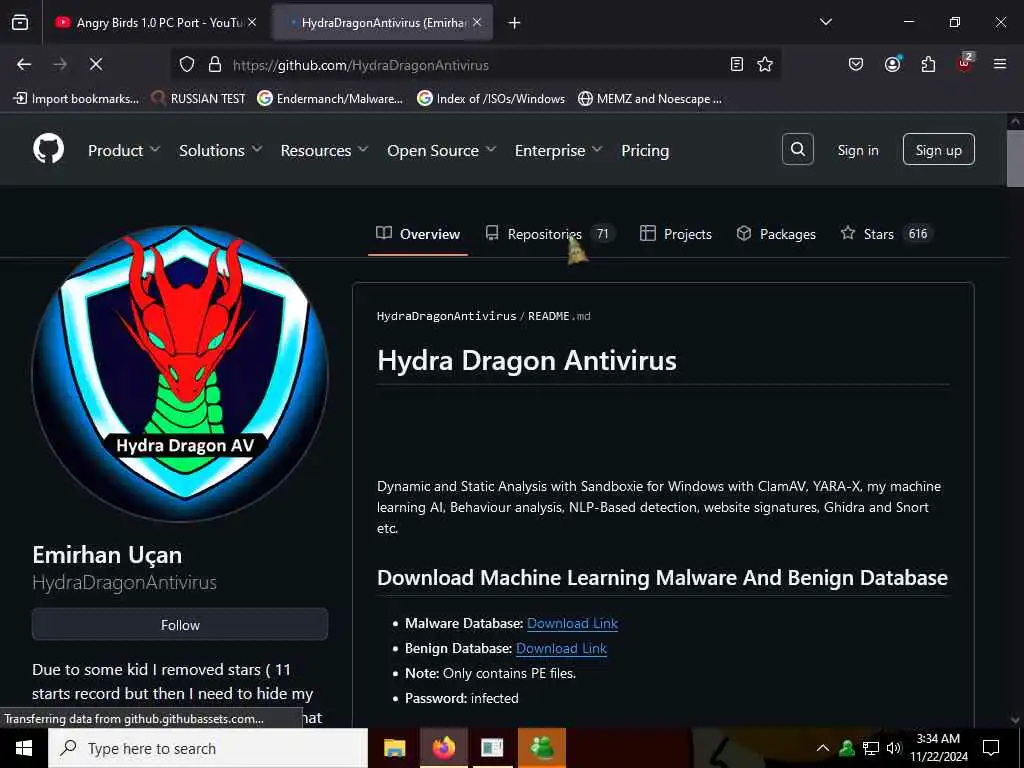Stop loading the page with X button
Screen dimensions: 1024x768
[95, 64]
